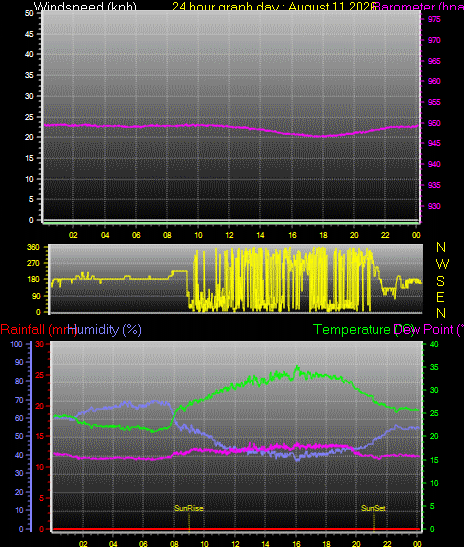Click the 960 barometer axis value
This screenshot has width=464, height=547.
coord(434,81)
